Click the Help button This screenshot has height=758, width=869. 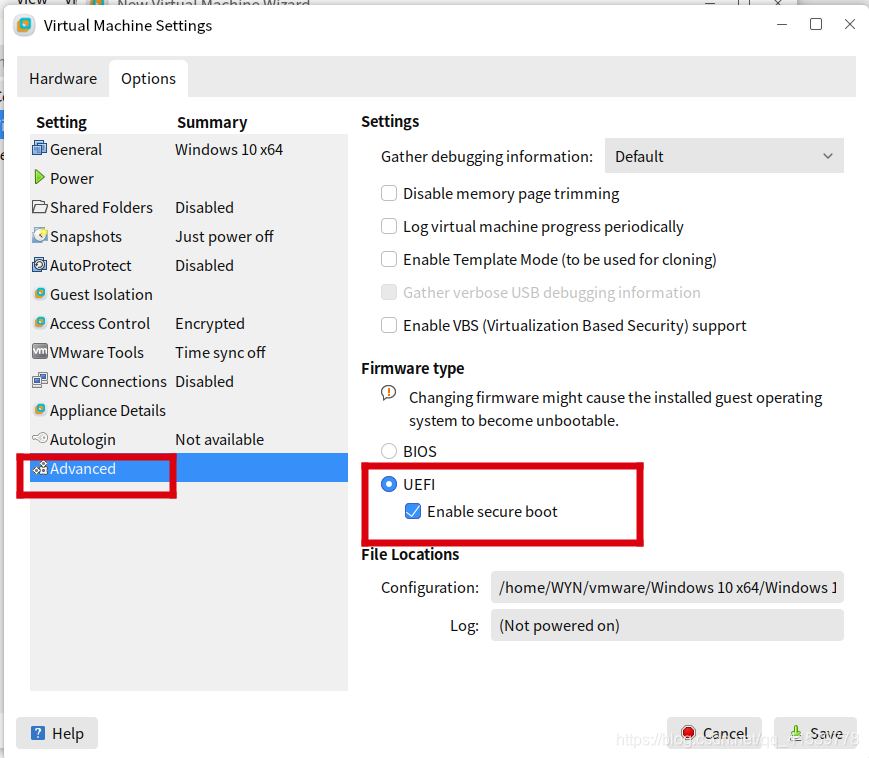click(x=57, y=733)
